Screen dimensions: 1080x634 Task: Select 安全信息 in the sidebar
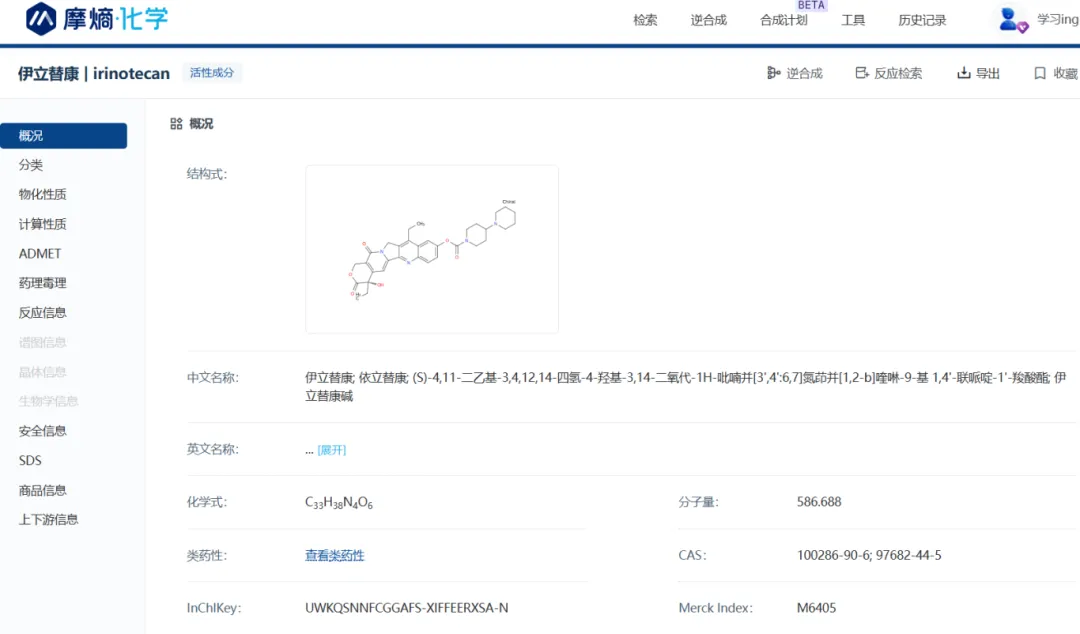coord(43,431)
